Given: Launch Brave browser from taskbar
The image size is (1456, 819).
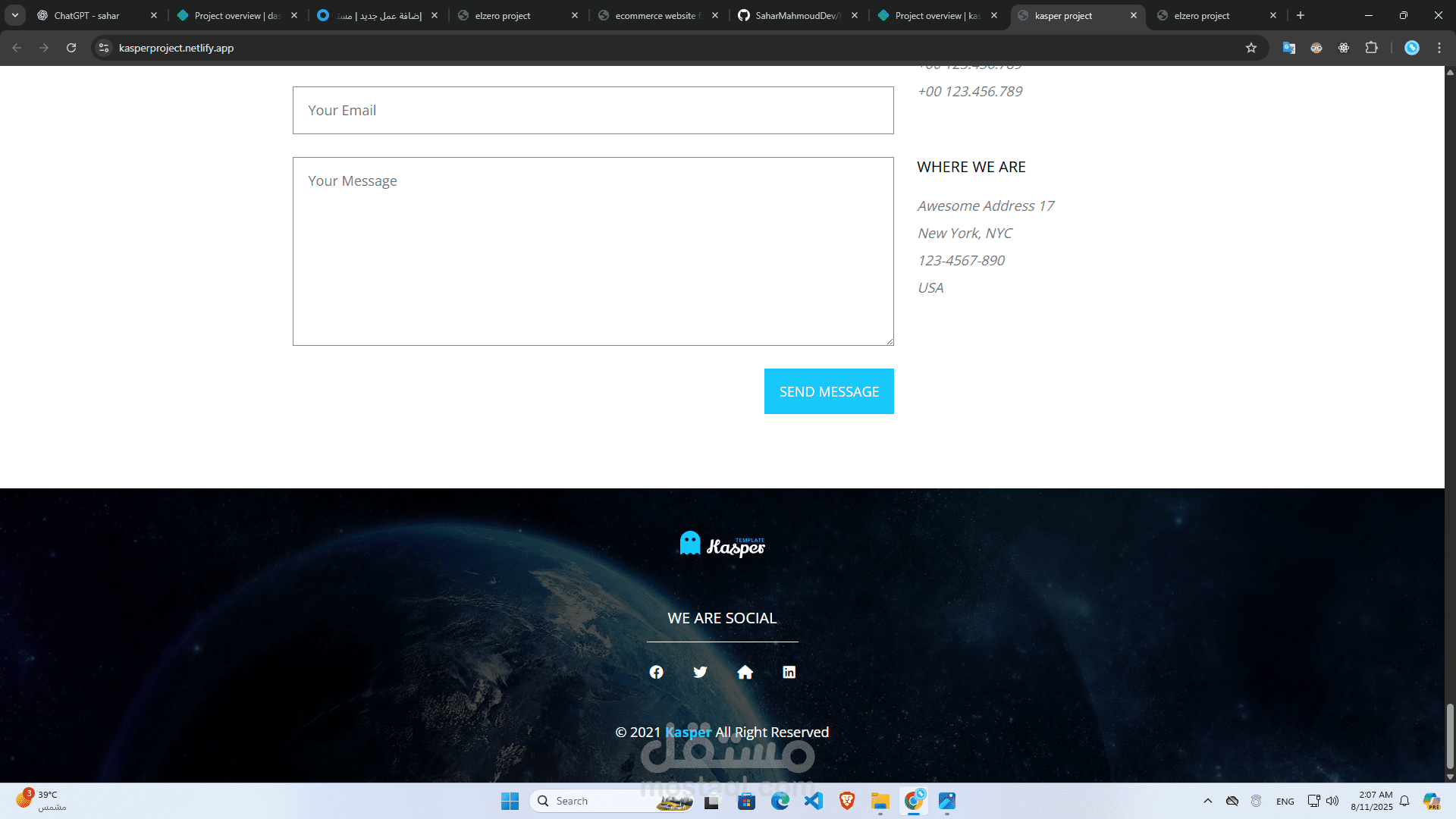Looking at the screenshot, I should pyautogui.click(x=847, y=801).
